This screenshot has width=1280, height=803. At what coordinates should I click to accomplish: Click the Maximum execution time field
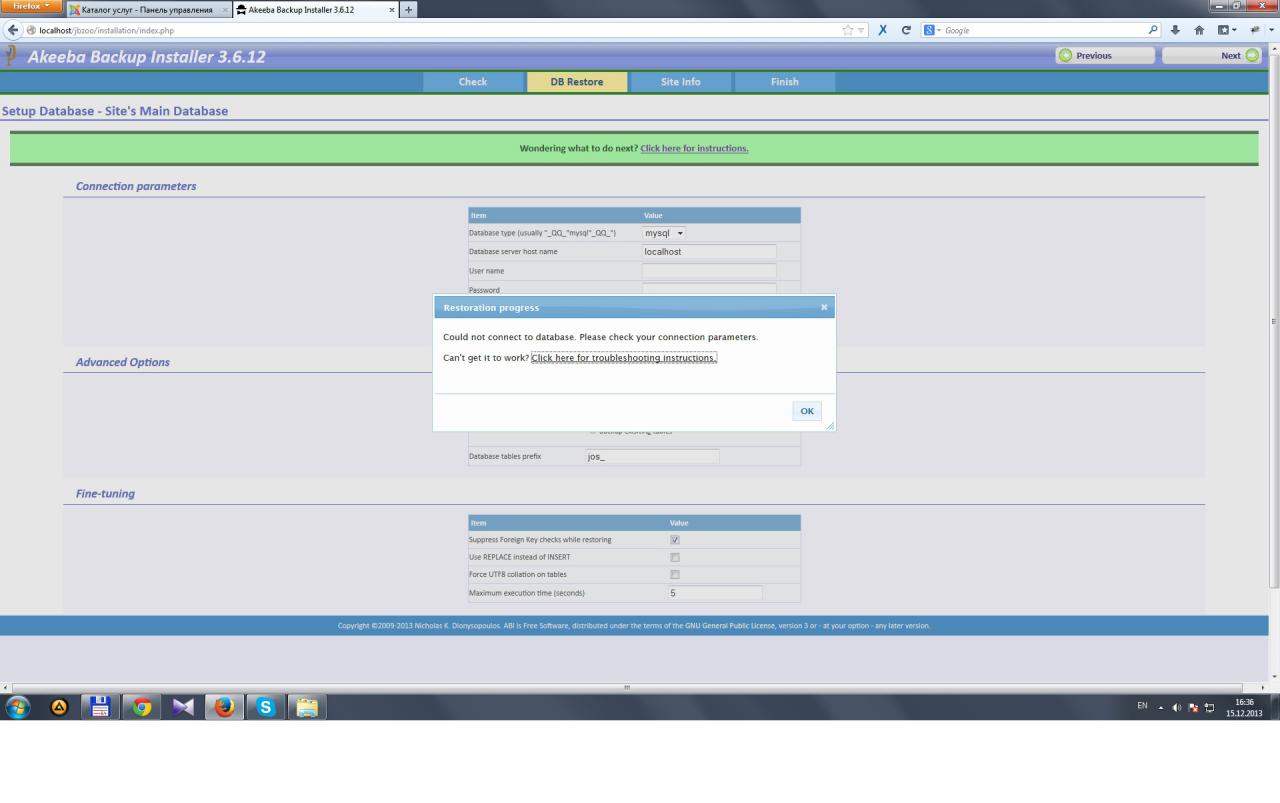pos(714,593)
